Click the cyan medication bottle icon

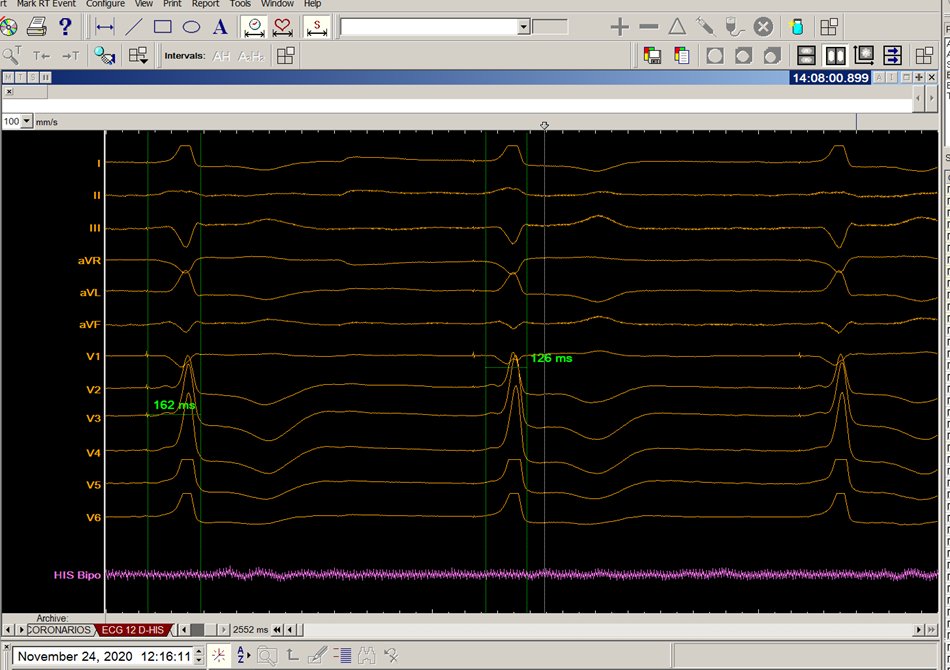pyautogui.click(x=797, y=27)
